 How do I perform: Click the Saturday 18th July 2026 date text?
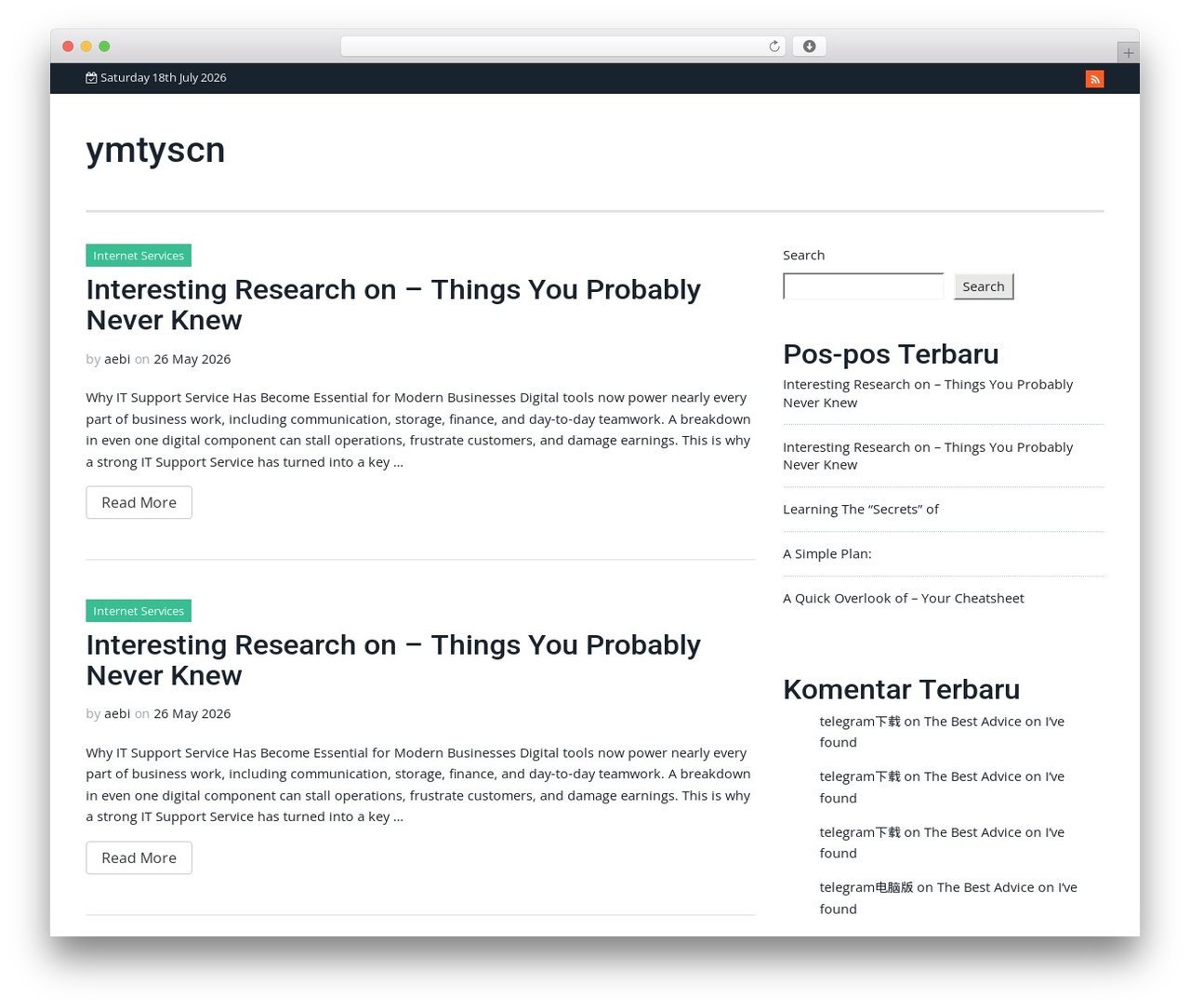[x=164, y=78]
